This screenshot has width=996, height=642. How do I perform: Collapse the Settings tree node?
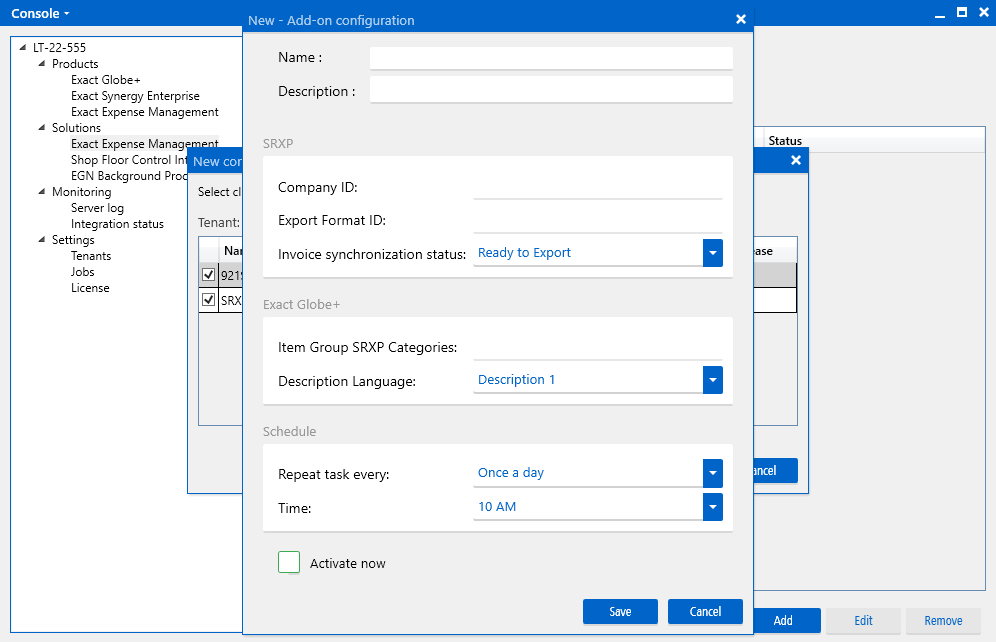tap(42, 240)
